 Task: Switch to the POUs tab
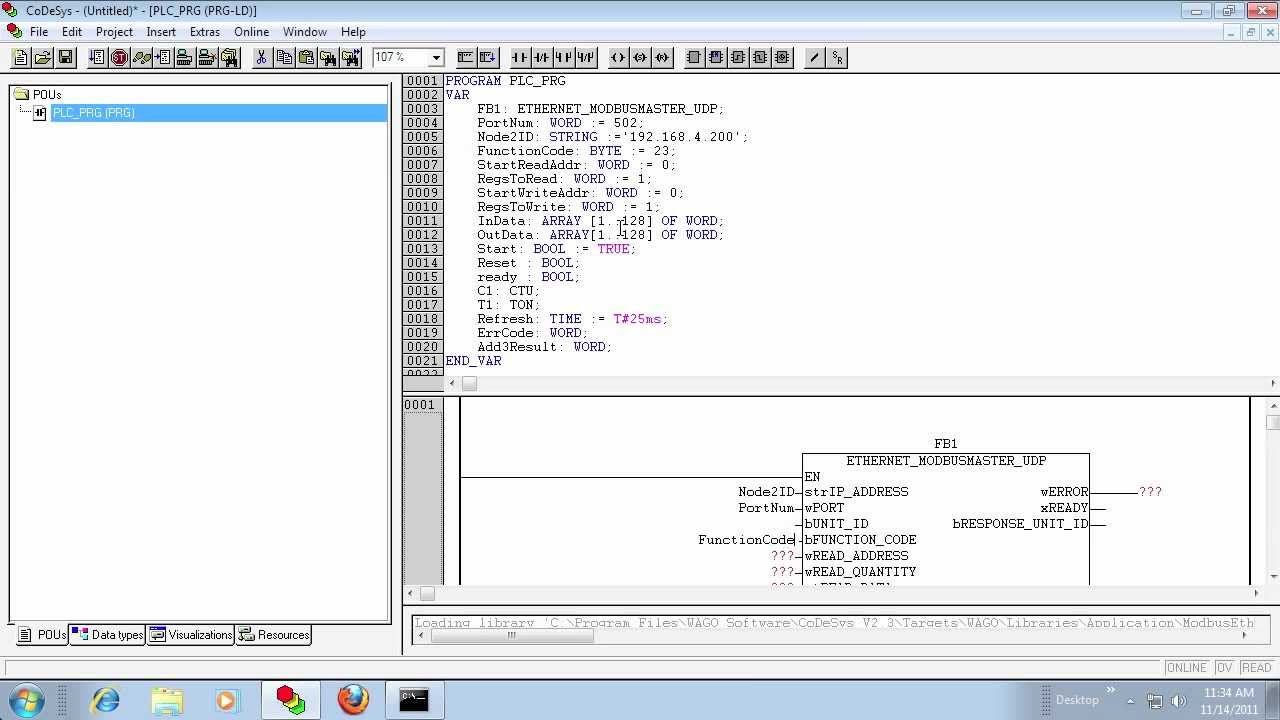(42, 635)
